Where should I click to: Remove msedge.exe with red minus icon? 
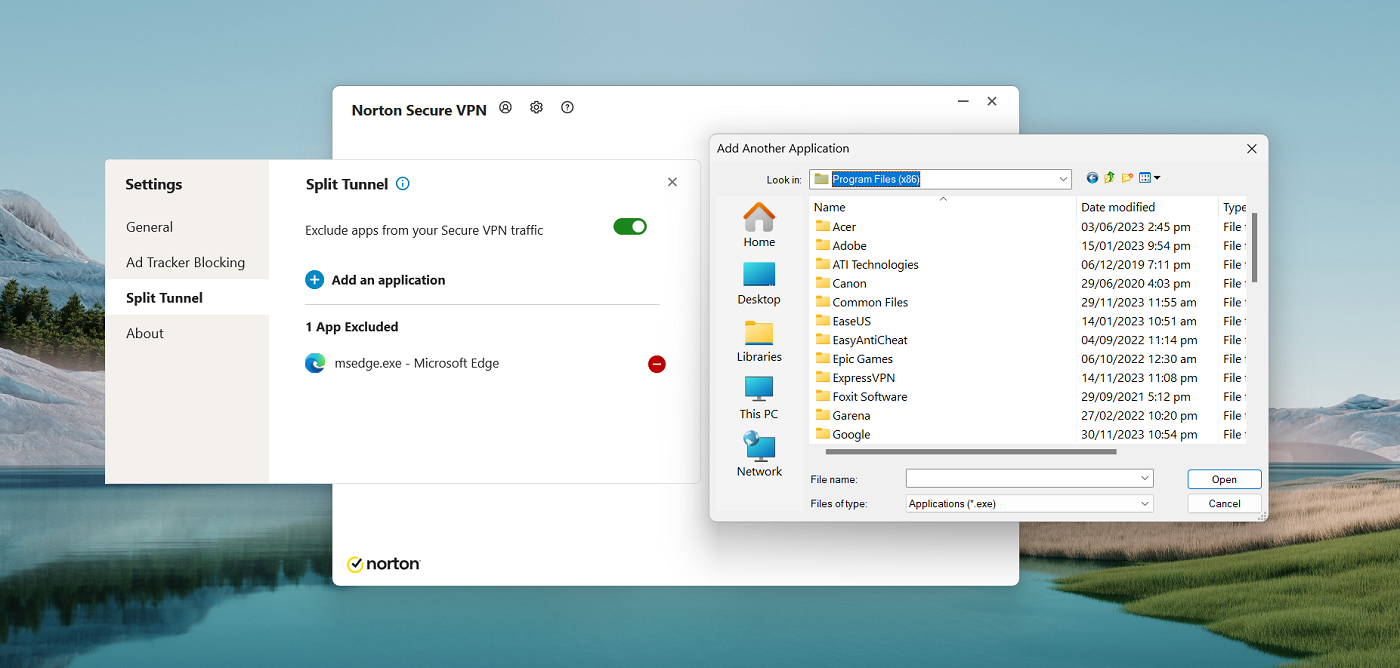point(656,364)
